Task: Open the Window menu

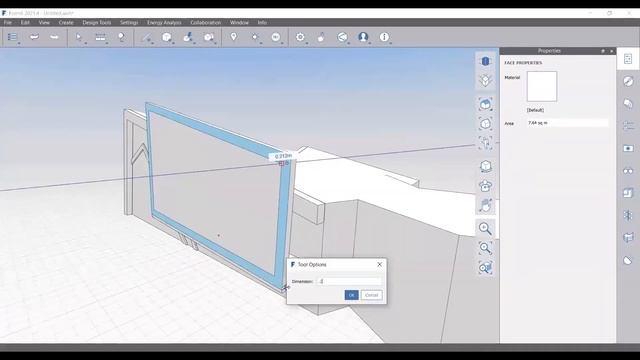Action: click(x=239, y=22)
